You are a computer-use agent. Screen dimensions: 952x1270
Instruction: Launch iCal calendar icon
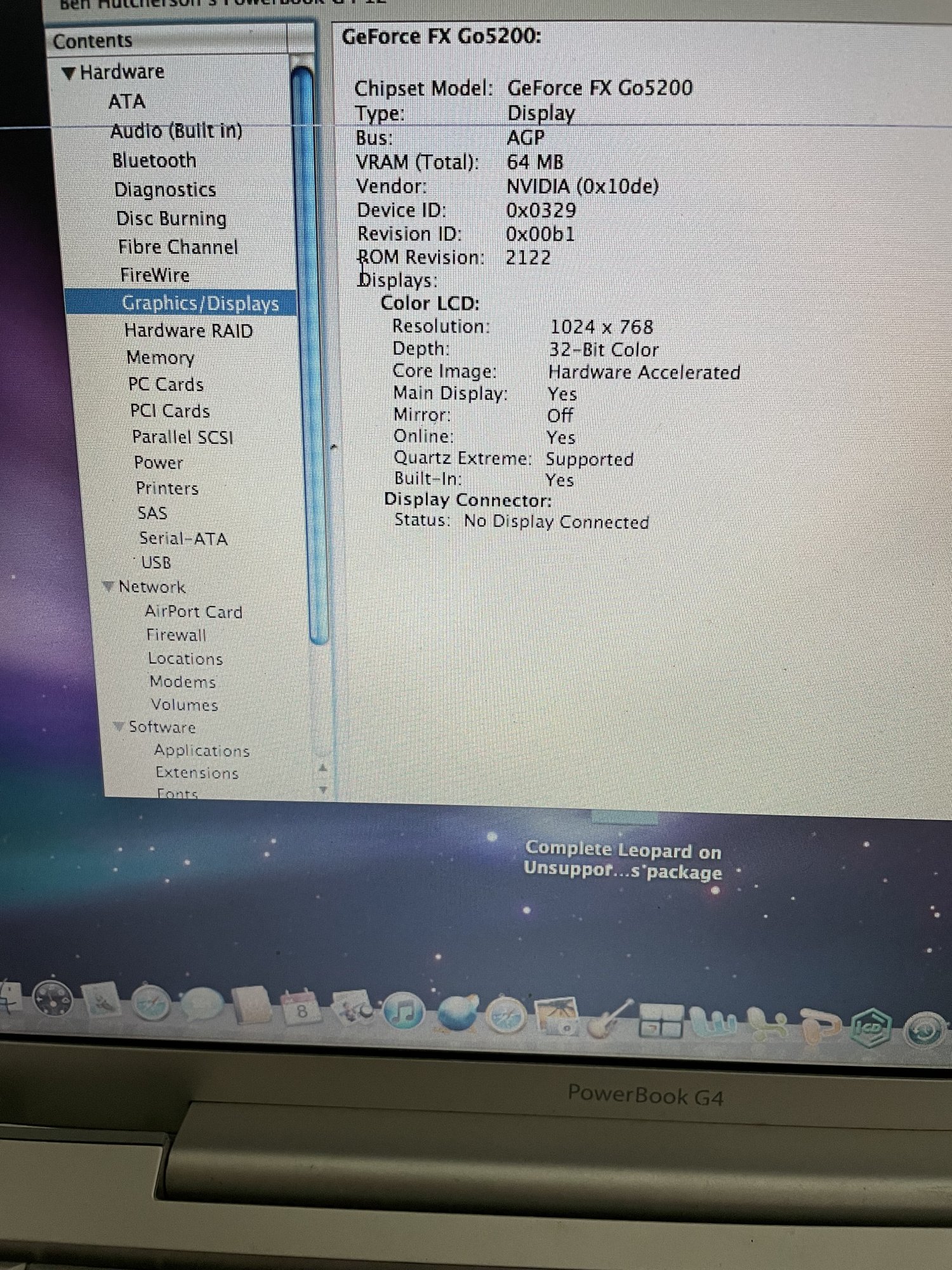[x=301, y=1008]
